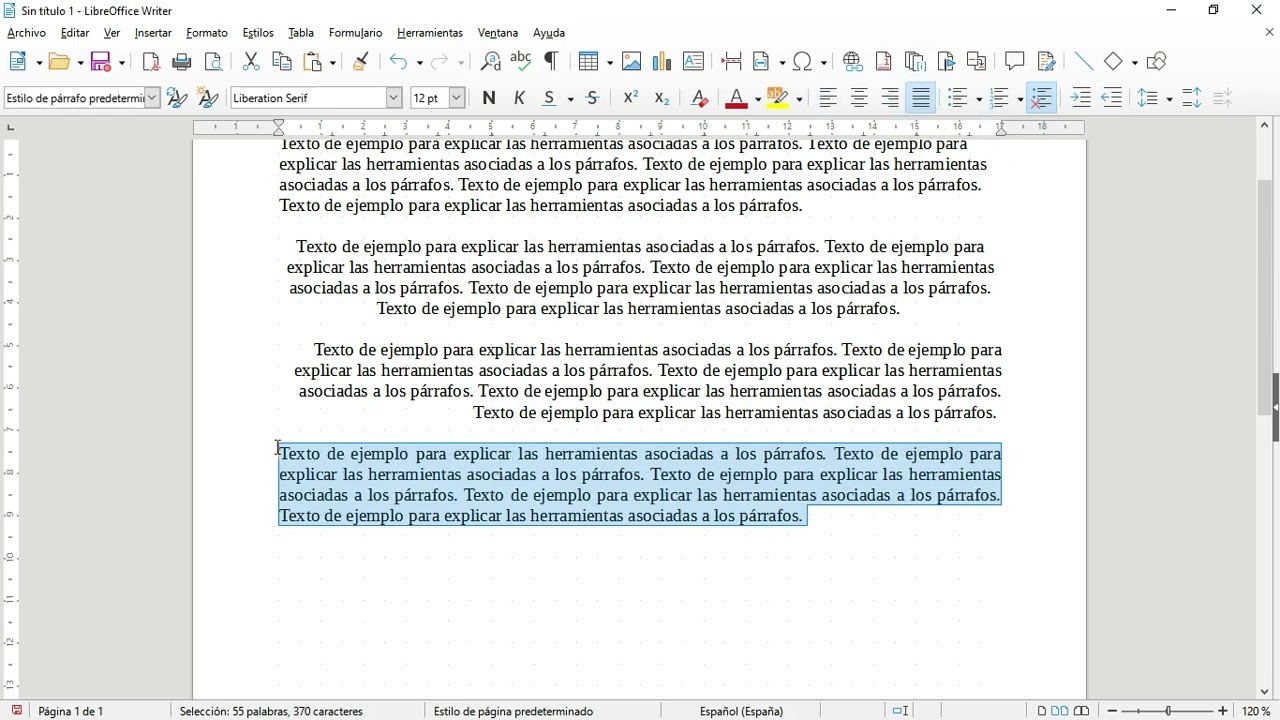The width and height of the screenshot is (1280, 720).
Task: Activate Clone Formatting paintbrush
Action: click(361, 62)
